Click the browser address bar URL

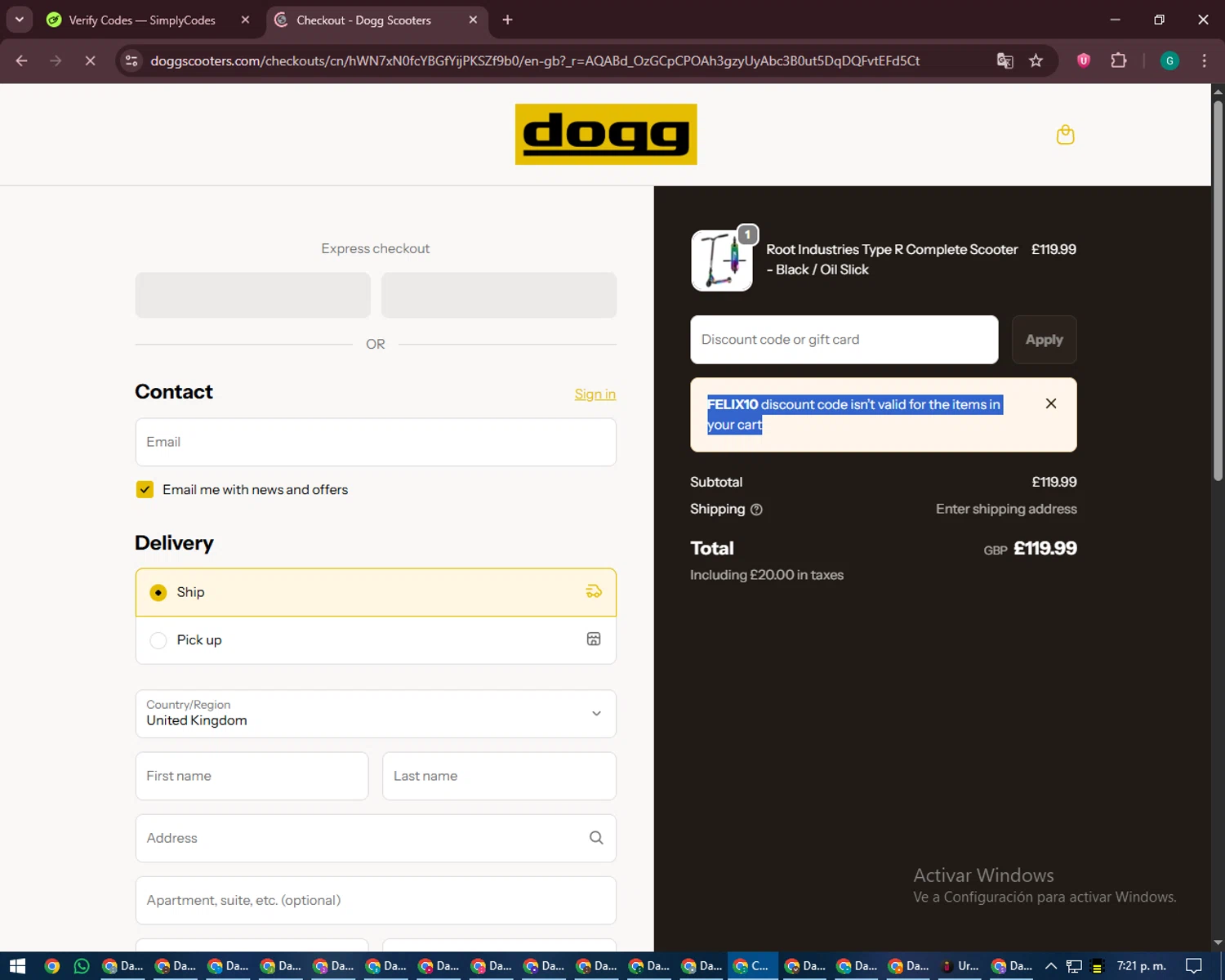(535, 60)
